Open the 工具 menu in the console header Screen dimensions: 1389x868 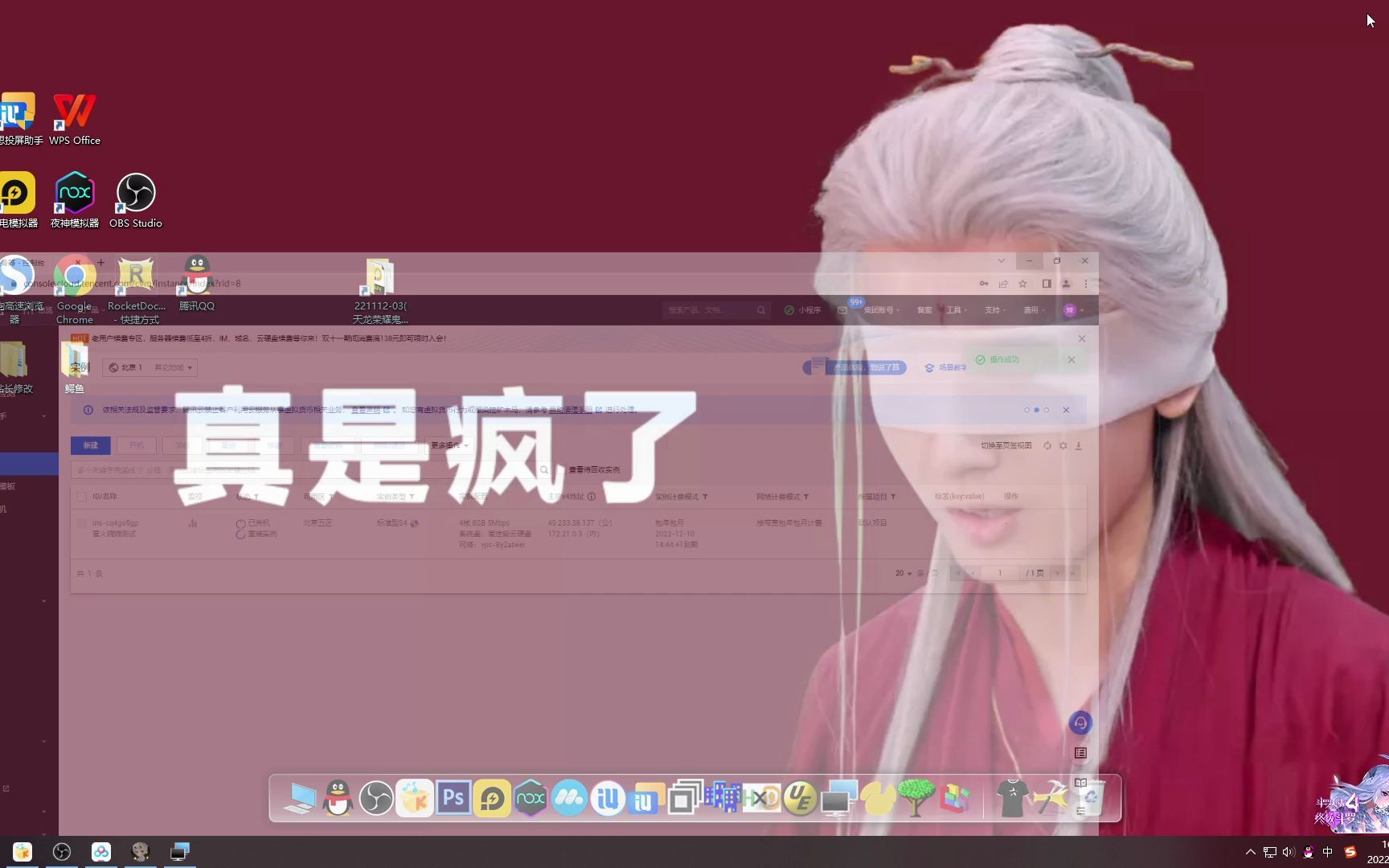(x=957, y=310)
